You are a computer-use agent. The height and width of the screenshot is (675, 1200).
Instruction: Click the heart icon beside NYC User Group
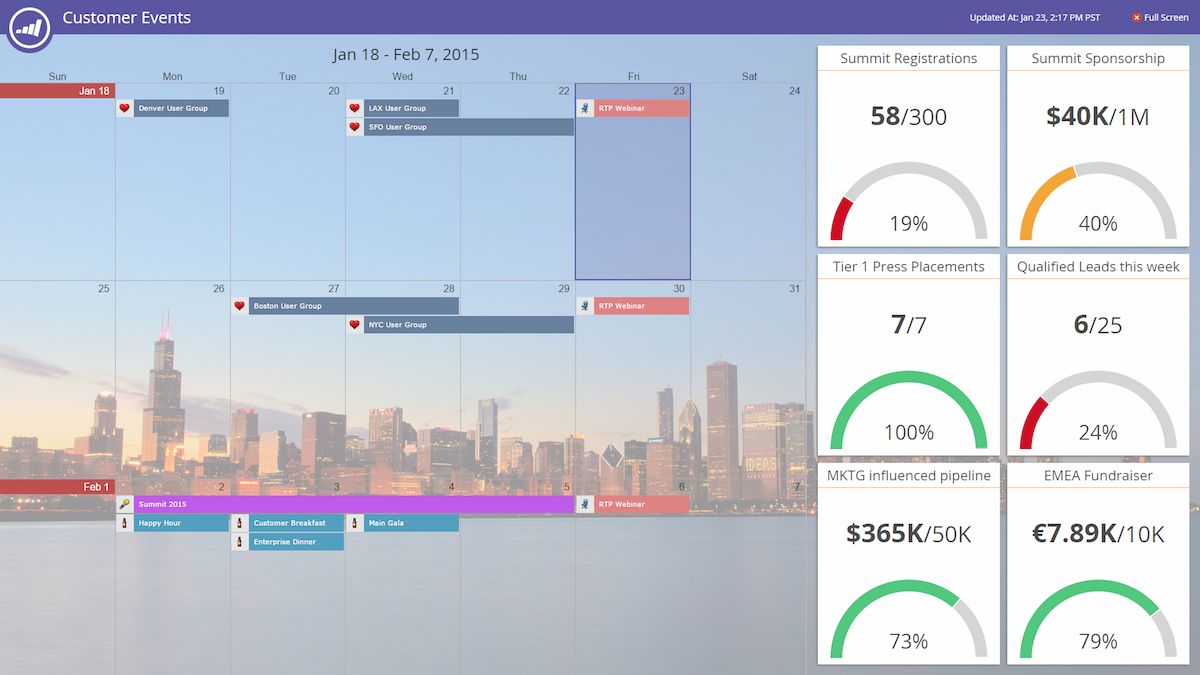point(354,325)
